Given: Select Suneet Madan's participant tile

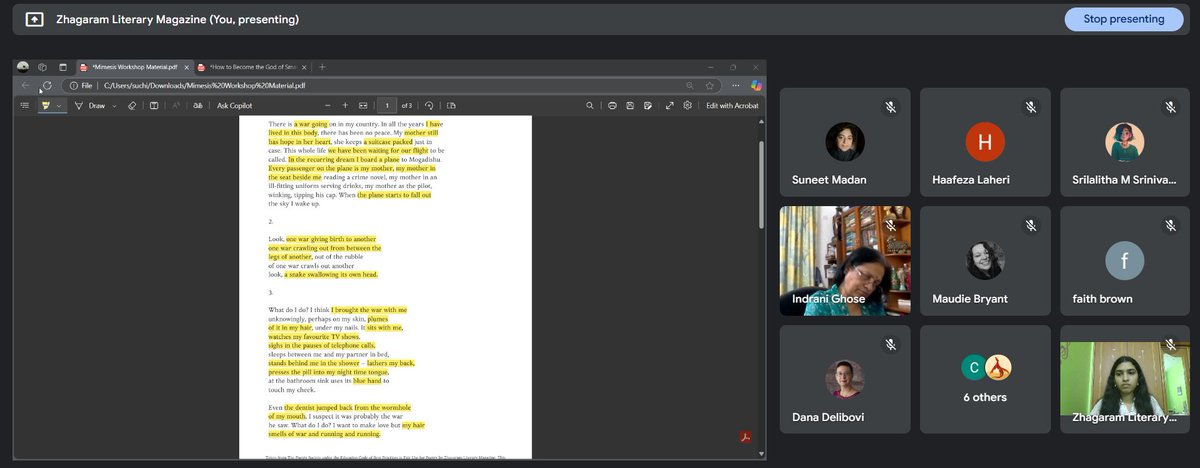Looking at the screenshot, I should [x=845, y=142].
